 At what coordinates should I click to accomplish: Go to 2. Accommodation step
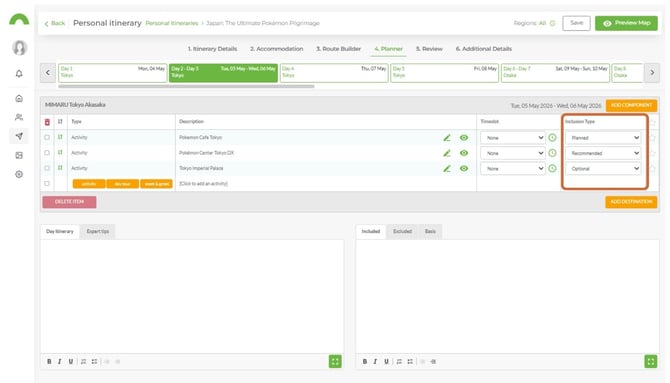[x=276, y=49]
